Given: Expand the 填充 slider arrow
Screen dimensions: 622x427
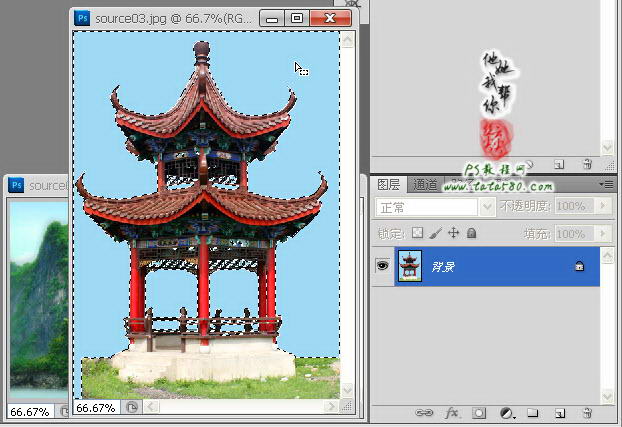Looking at the screenshot, I should point(603,233).
